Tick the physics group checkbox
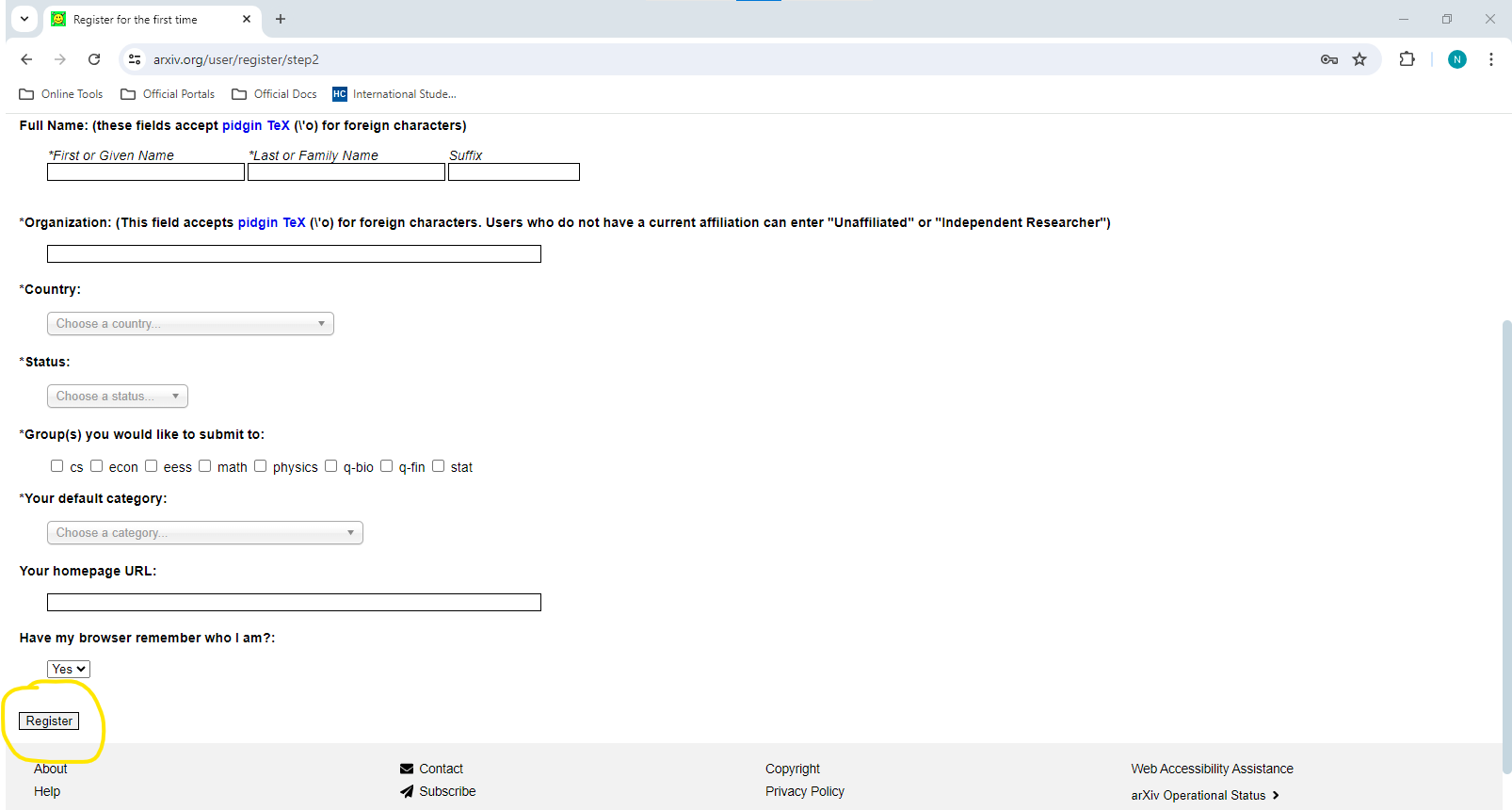Screen dimensions: 1512x810 pos(261,466)
